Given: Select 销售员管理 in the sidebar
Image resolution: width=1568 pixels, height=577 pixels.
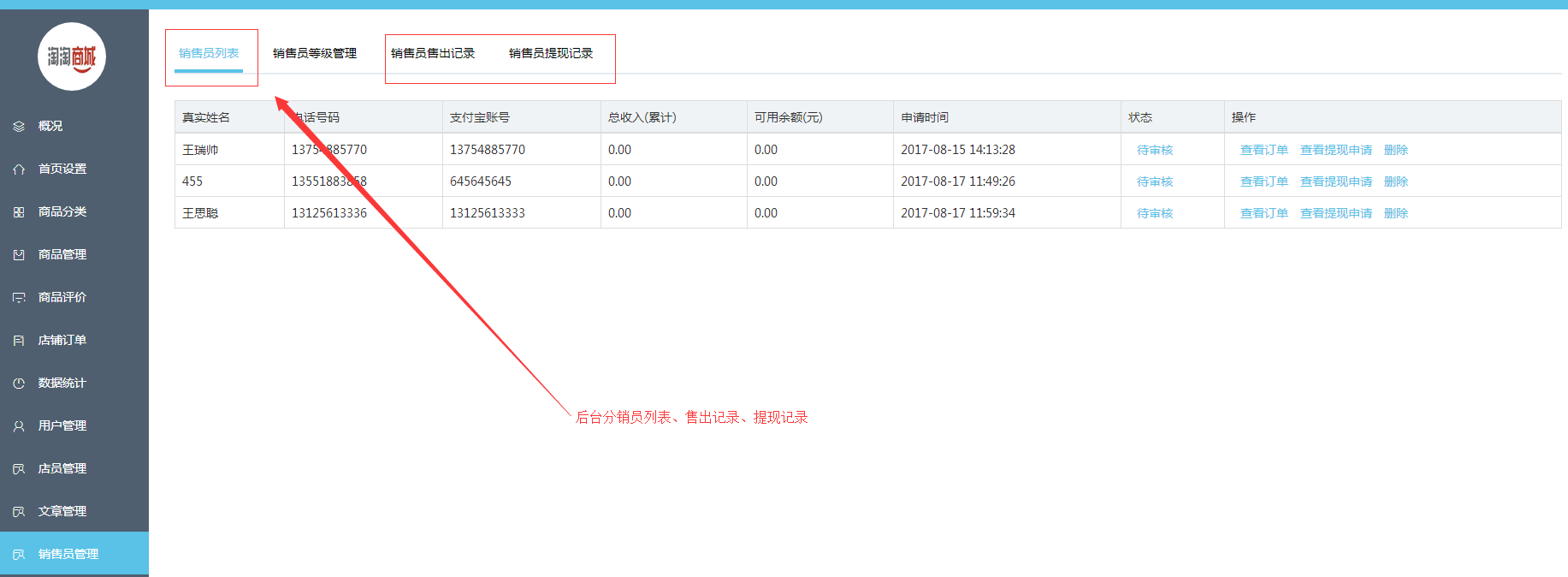Looking at the screenshot, I should [74, 554].
